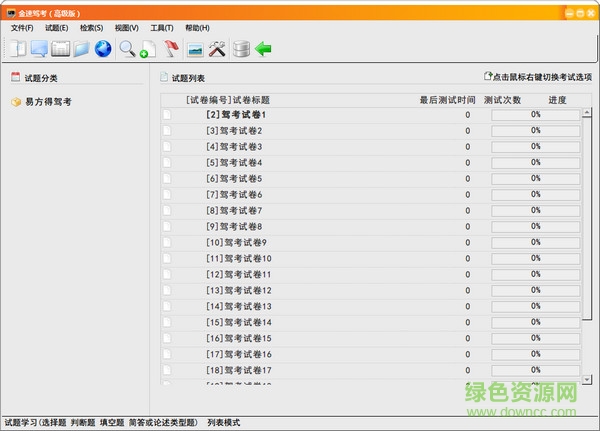Click the red flag toolbar icon
The width and height of the screenshot is (600, 431).
171,49
